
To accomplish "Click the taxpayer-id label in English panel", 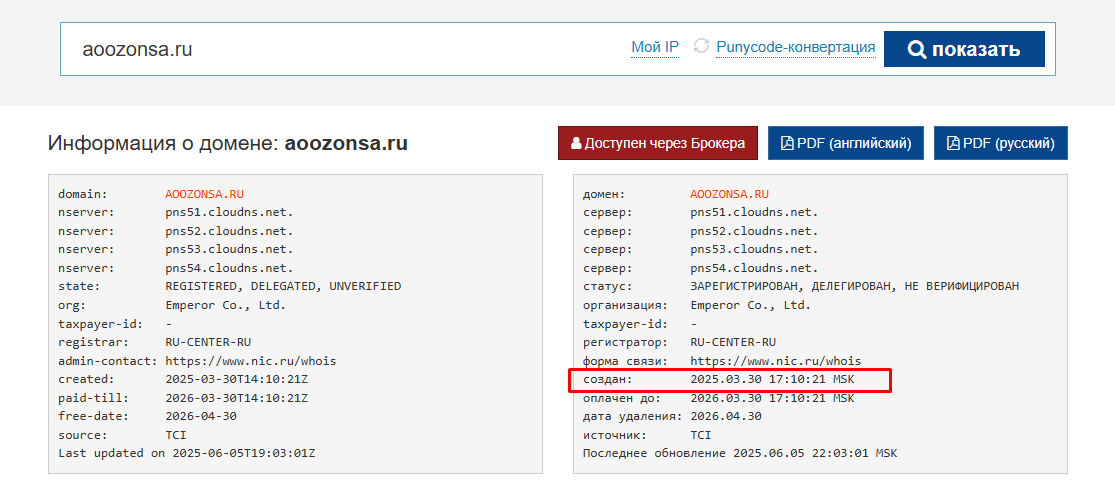I will click(x=101, y=324).
